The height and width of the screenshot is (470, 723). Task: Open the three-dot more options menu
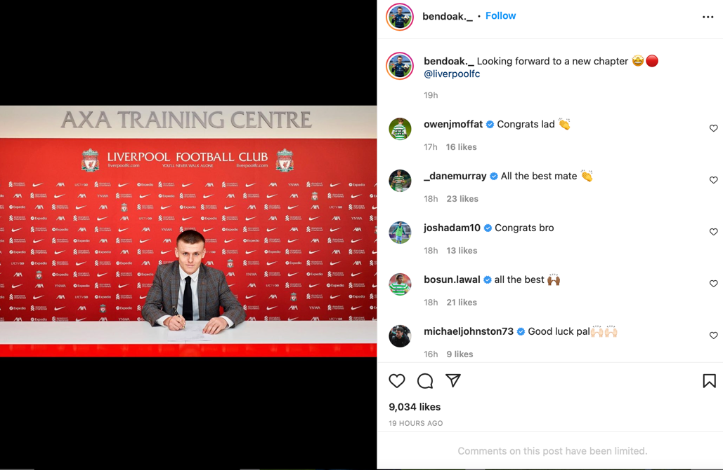(x=708, y=17)
